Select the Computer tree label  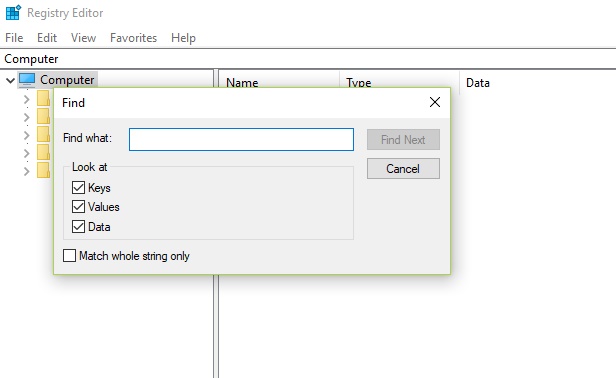(67, 80)
